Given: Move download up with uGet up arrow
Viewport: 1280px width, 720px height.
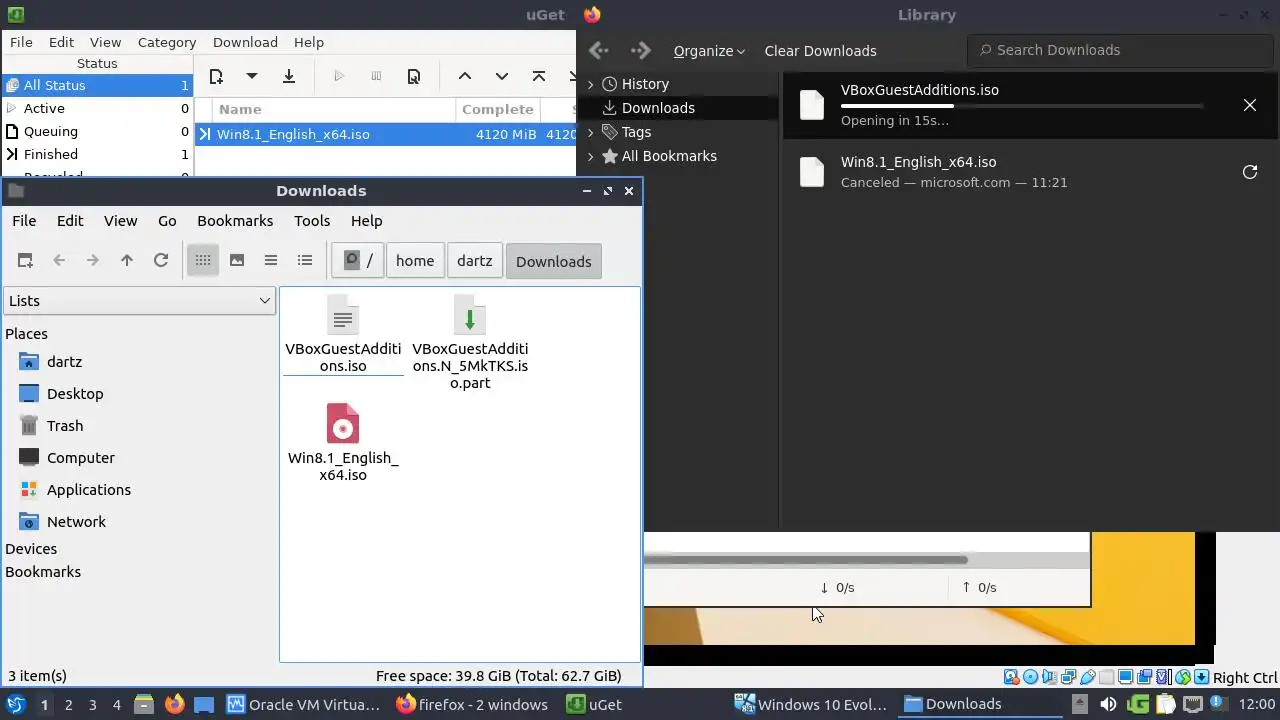Looking at the screenshot, I should 464,76.
